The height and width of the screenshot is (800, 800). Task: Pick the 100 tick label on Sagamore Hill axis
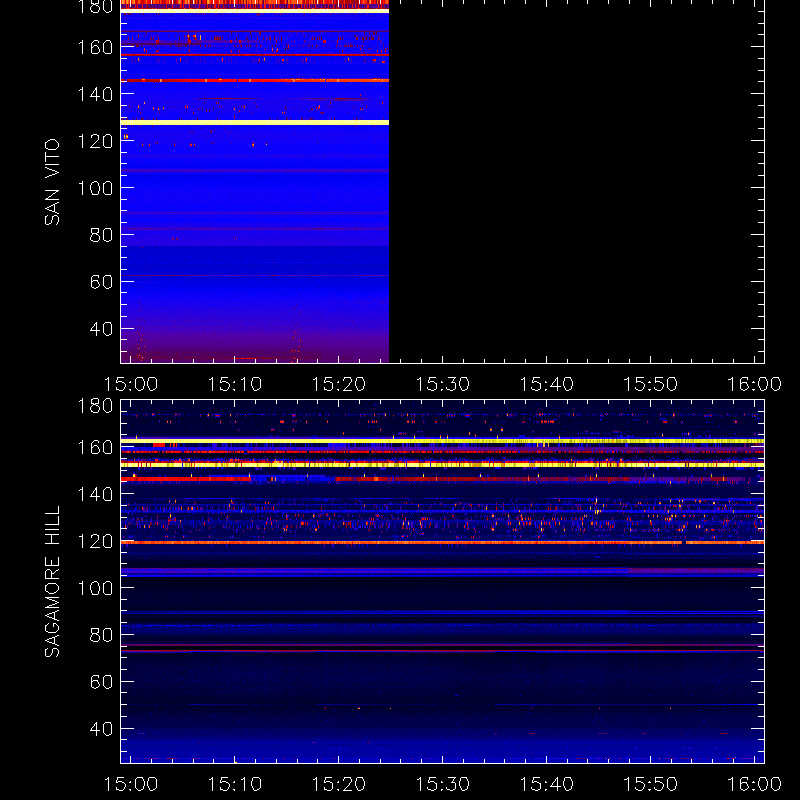click(95, 588)
